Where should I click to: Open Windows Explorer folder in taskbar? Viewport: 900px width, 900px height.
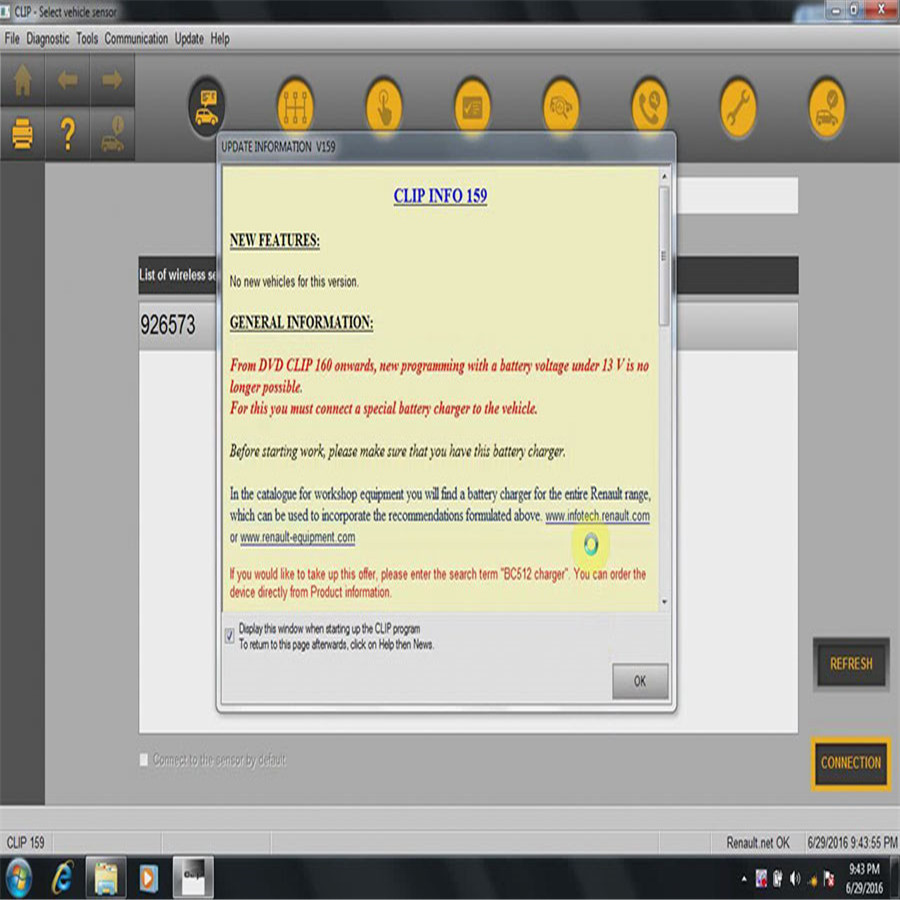point(106,878)
